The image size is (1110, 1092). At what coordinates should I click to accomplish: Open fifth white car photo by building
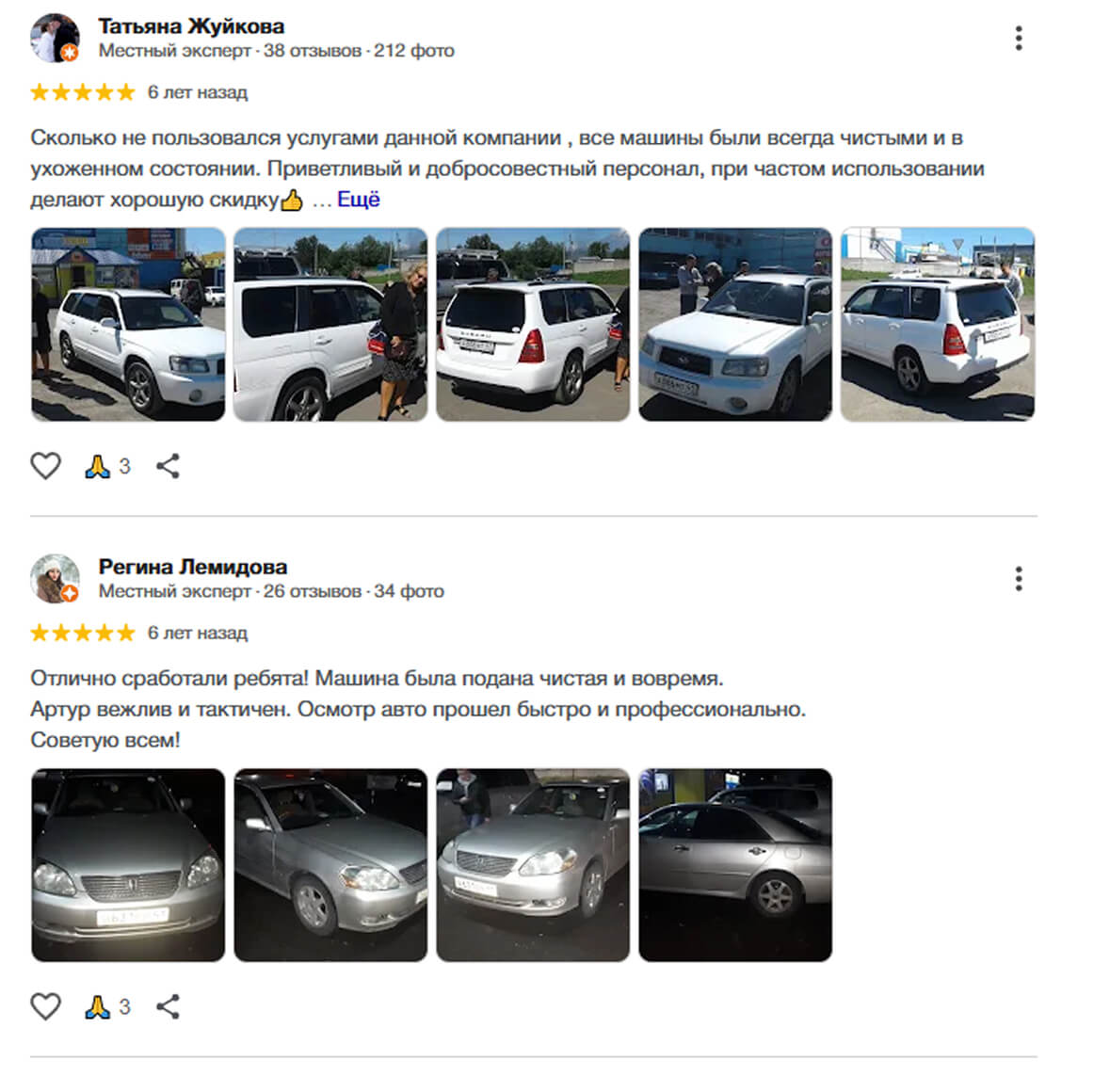[938, 325]
